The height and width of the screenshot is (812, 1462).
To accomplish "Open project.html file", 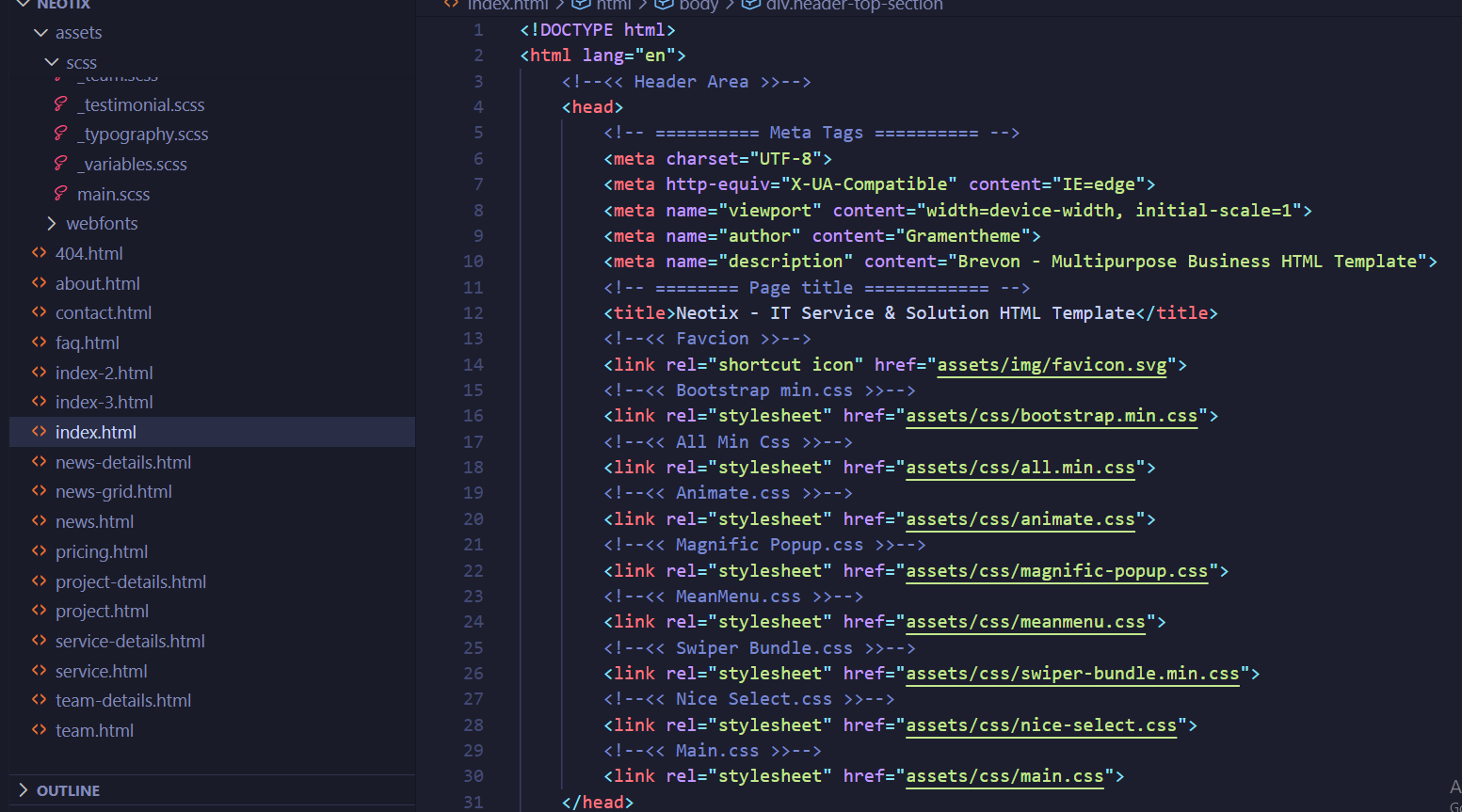I will [x=103, y=611].
